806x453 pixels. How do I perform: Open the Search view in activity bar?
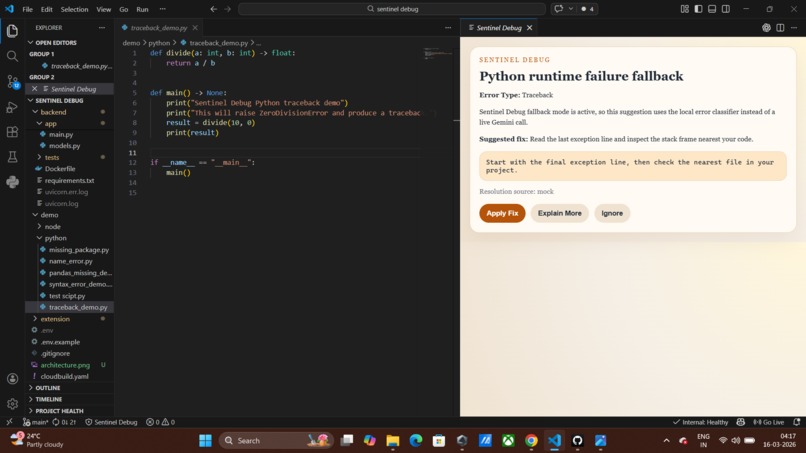(x=12, y=56)
